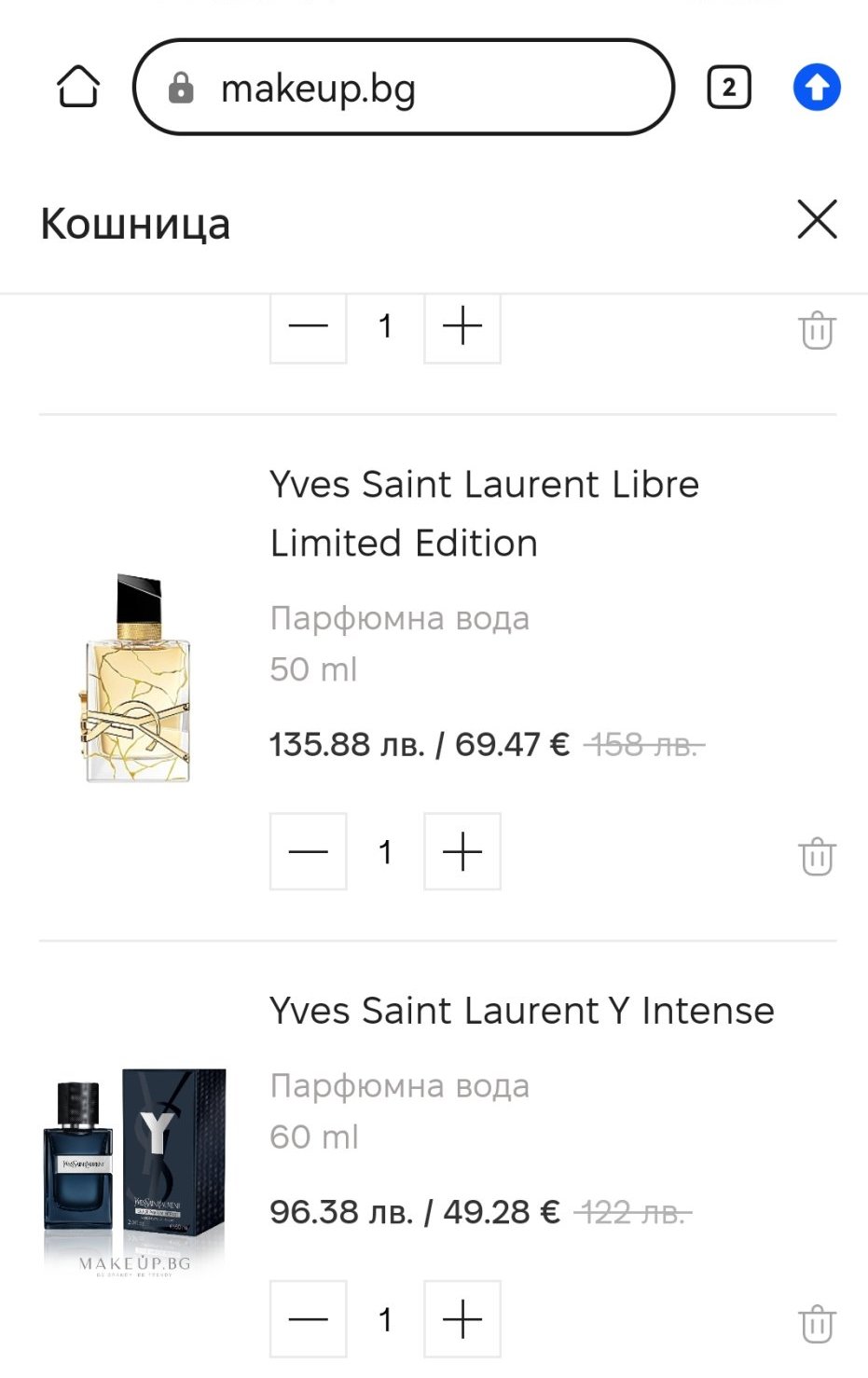Decrease quantity of Libre Limited Edition
This screenshot has width=868, height=1378.
(309, 851)
